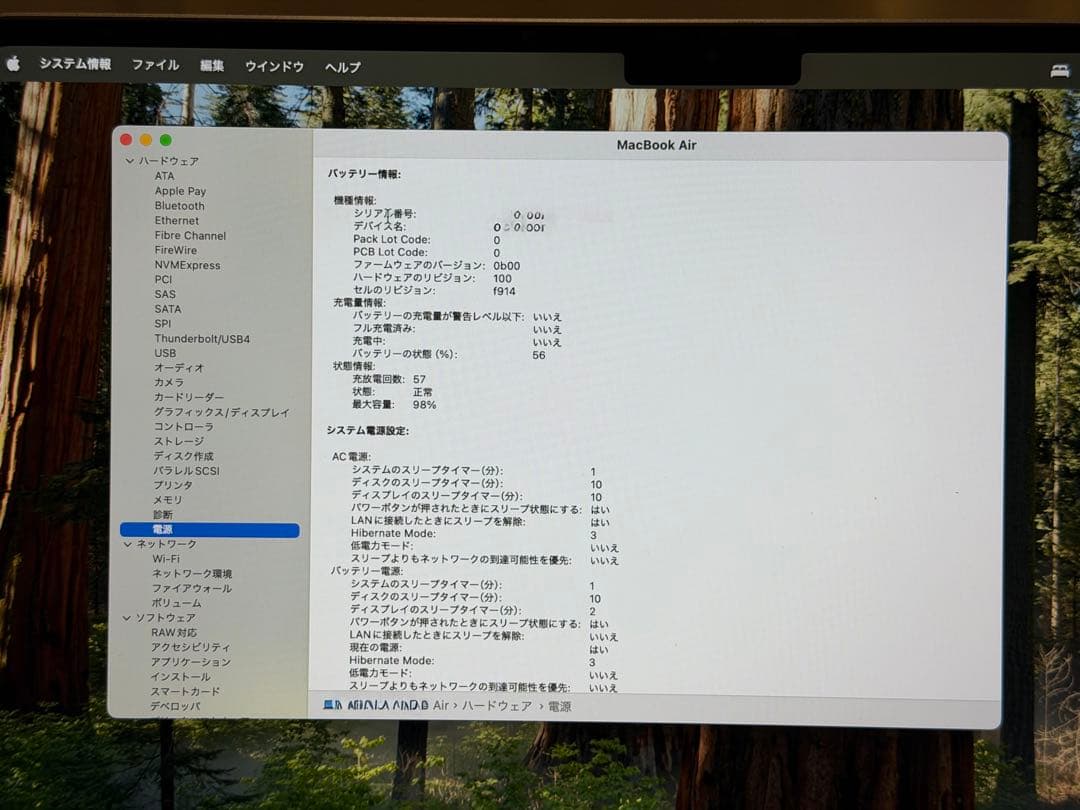Select Bluetooth in the sidebar
This screenshot has width=1080, height=810.
pyautogui.click(x=178, y=205)
